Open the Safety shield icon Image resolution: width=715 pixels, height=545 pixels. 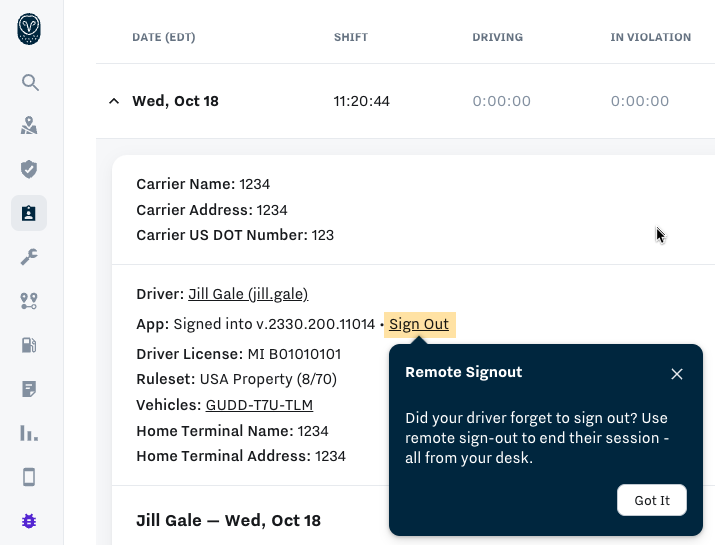(x=30, y=169)
